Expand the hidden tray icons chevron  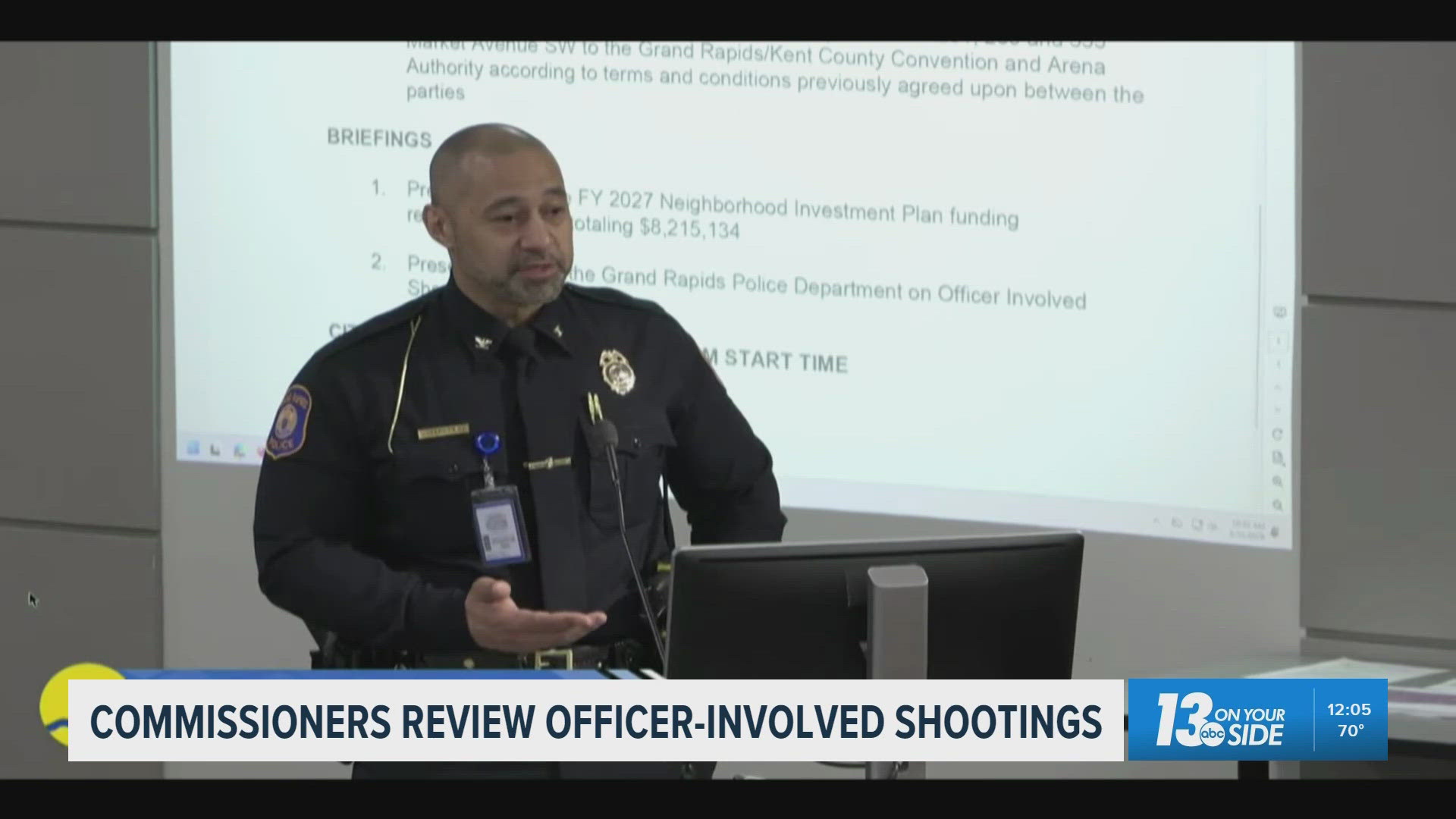point(1156,521)
